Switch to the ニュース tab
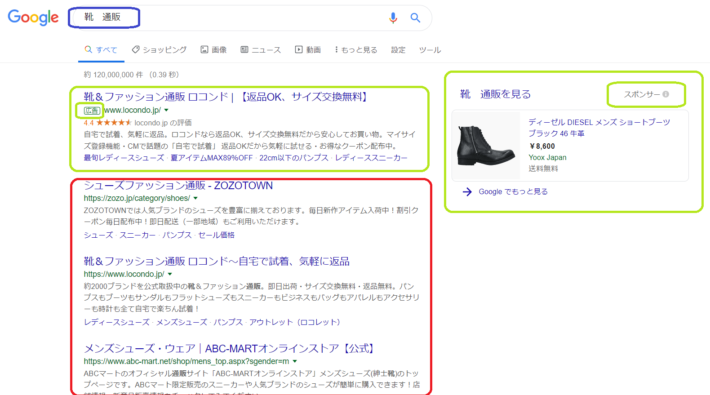Viewport: 710px width, 395px height. [x=261, y=50]
